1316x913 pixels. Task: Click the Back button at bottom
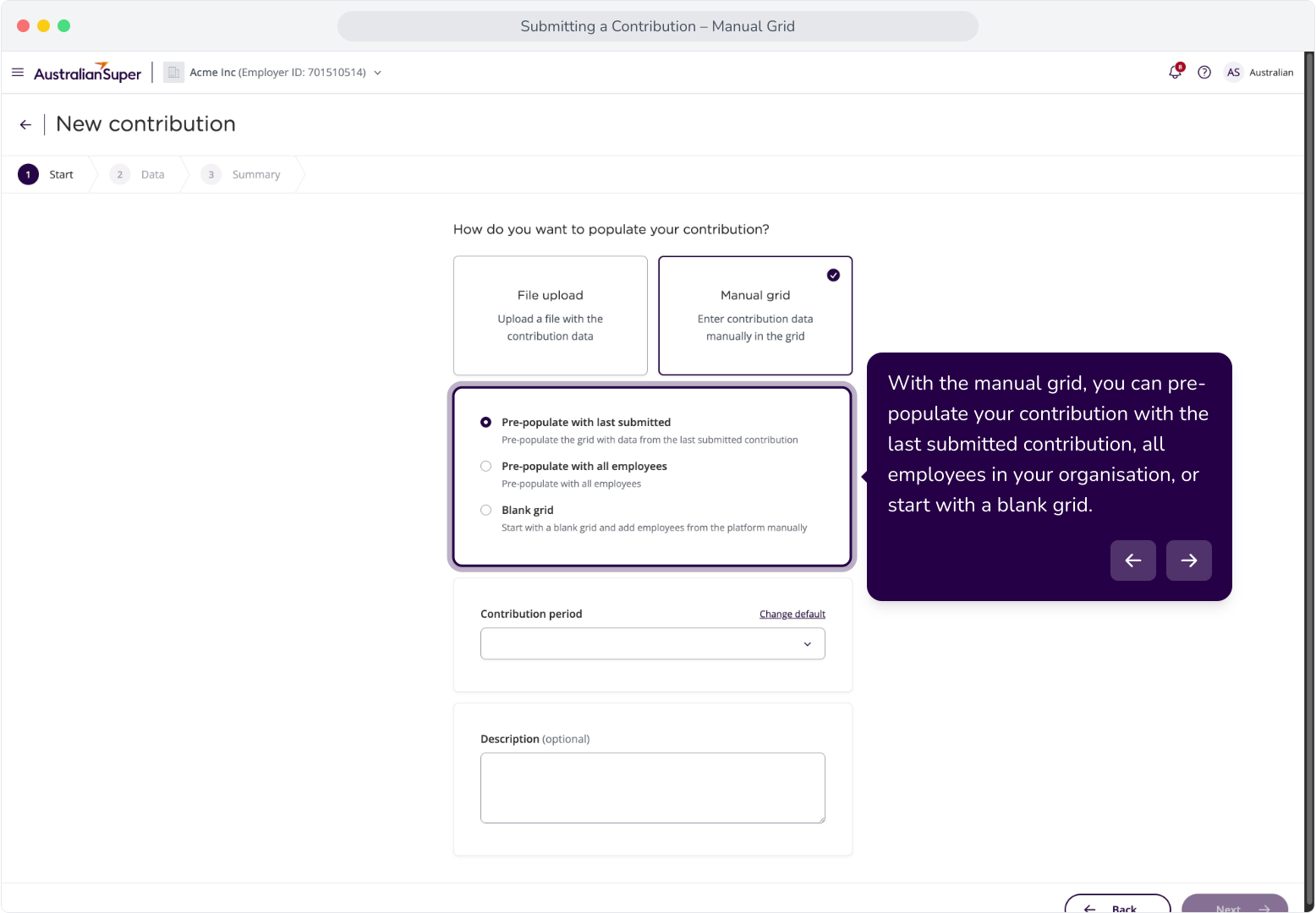[1117, 904]
